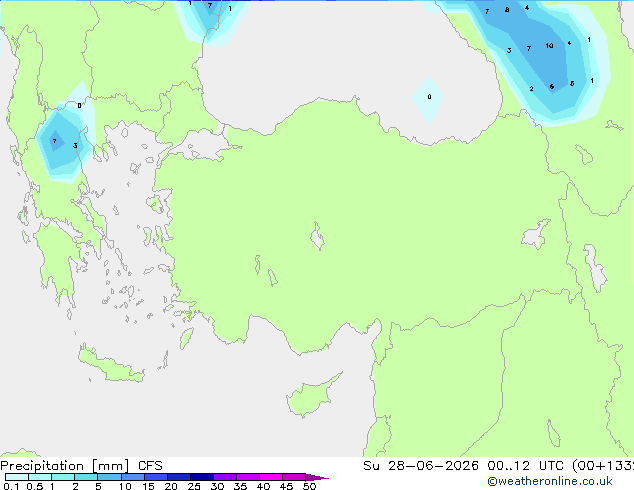The height and width of the screenshot is (490, 634).
Task: Click the '10' legend scale value
Action: pyautogui.click(x=125, y=486)
